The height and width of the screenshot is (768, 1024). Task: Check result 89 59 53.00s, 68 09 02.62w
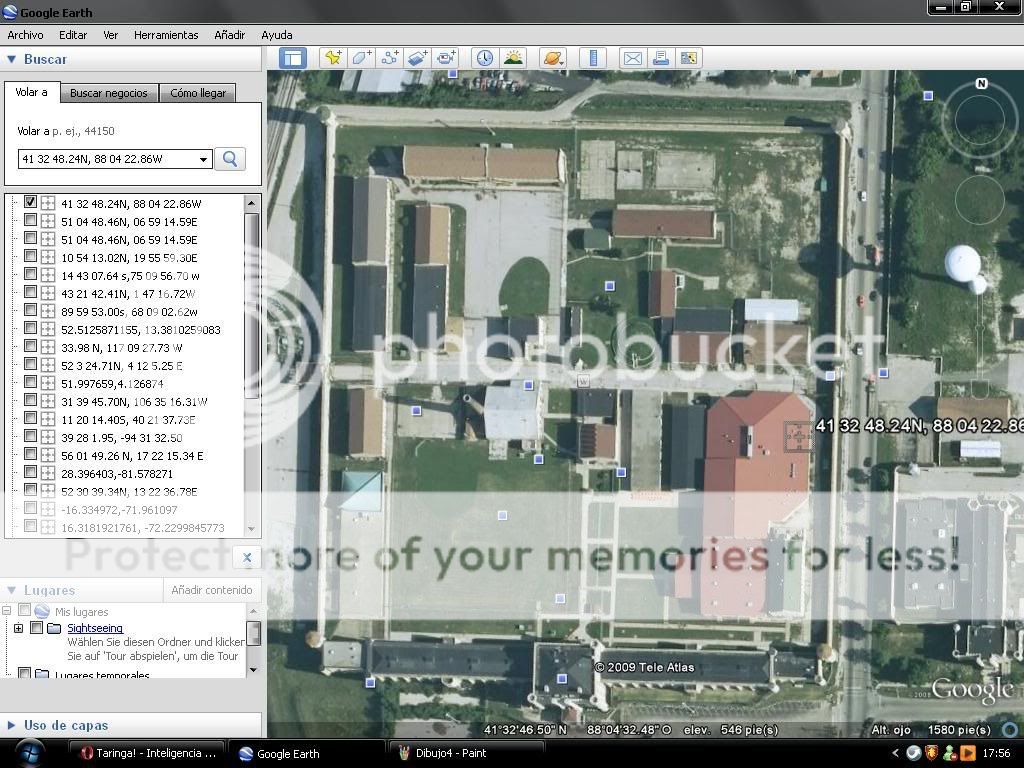[x=30, y=310]
